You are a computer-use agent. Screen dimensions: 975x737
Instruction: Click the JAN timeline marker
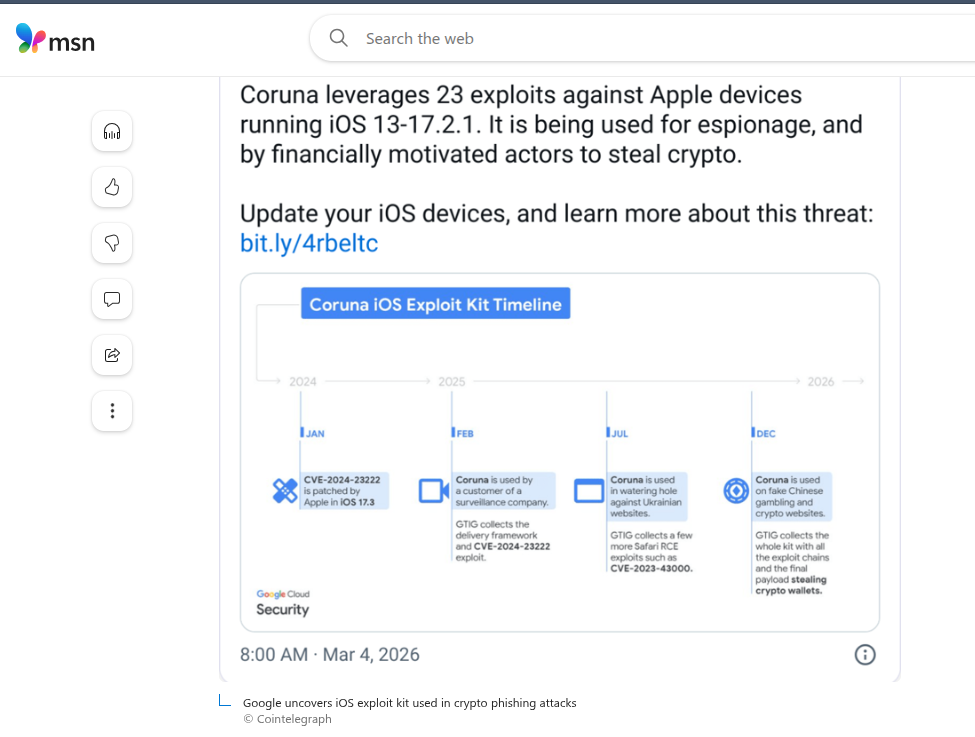click(x=313, y=433)
